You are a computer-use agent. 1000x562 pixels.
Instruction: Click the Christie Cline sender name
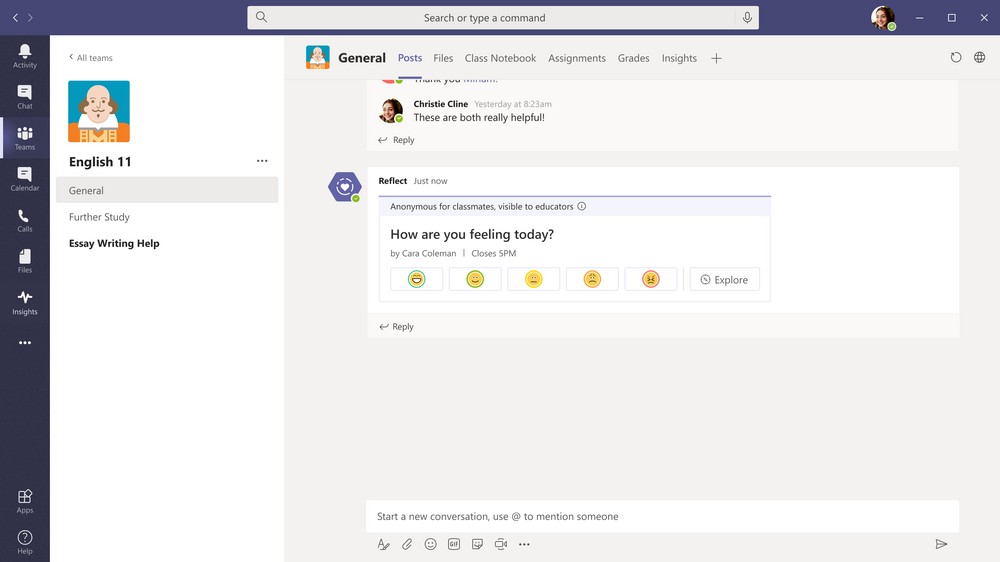[441, 104]
